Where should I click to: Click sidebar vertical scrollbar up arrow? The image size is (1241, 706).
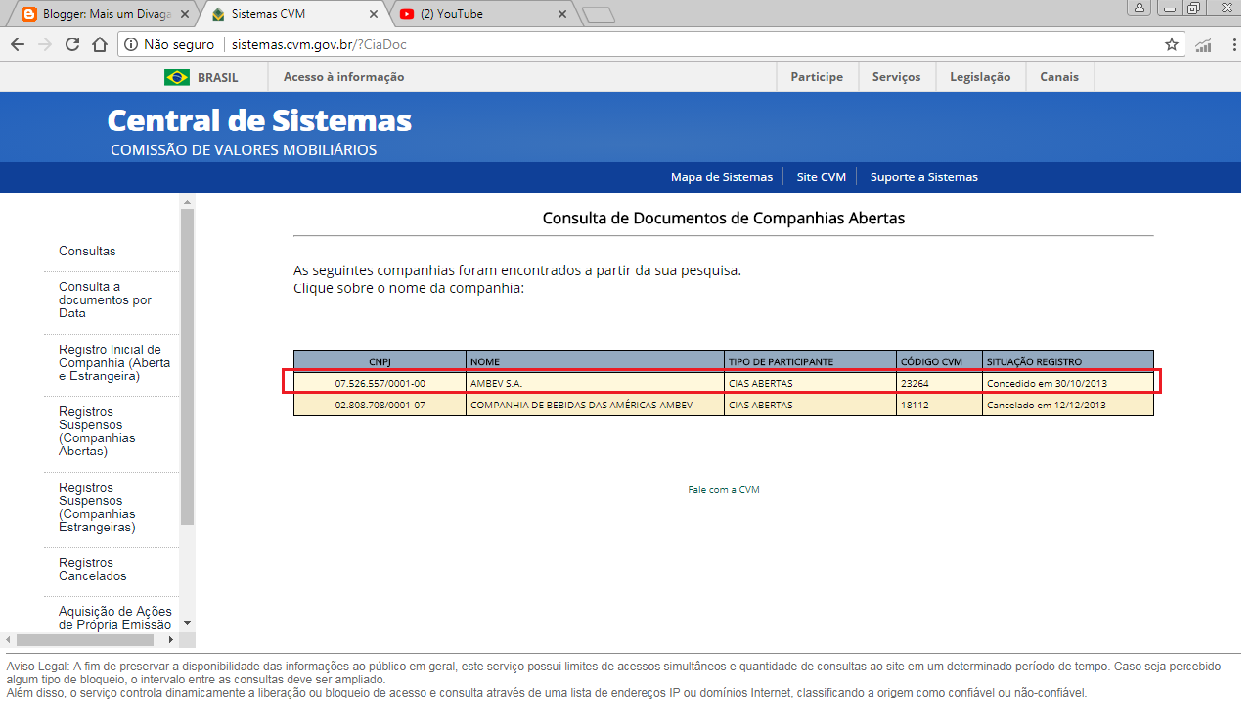click(x=187, y=202)
